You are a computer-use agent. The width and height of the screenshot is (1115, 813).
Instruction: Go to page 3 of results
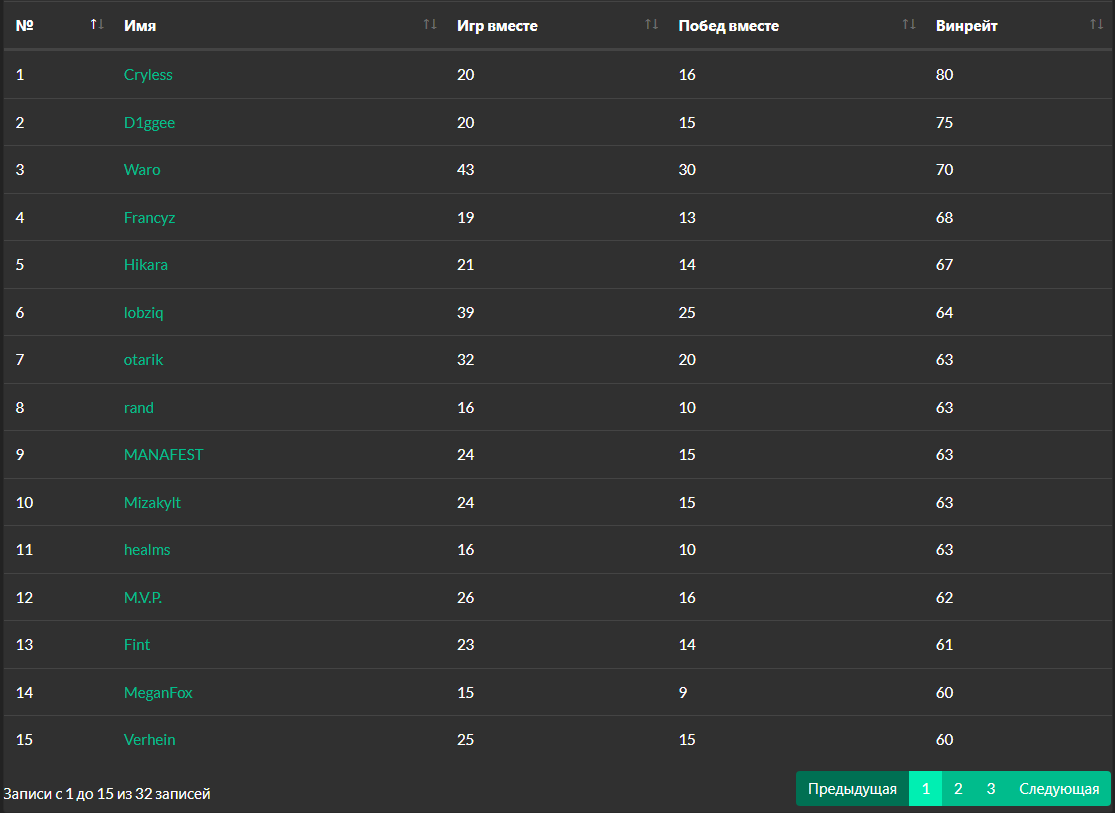[x=991, y=789]
